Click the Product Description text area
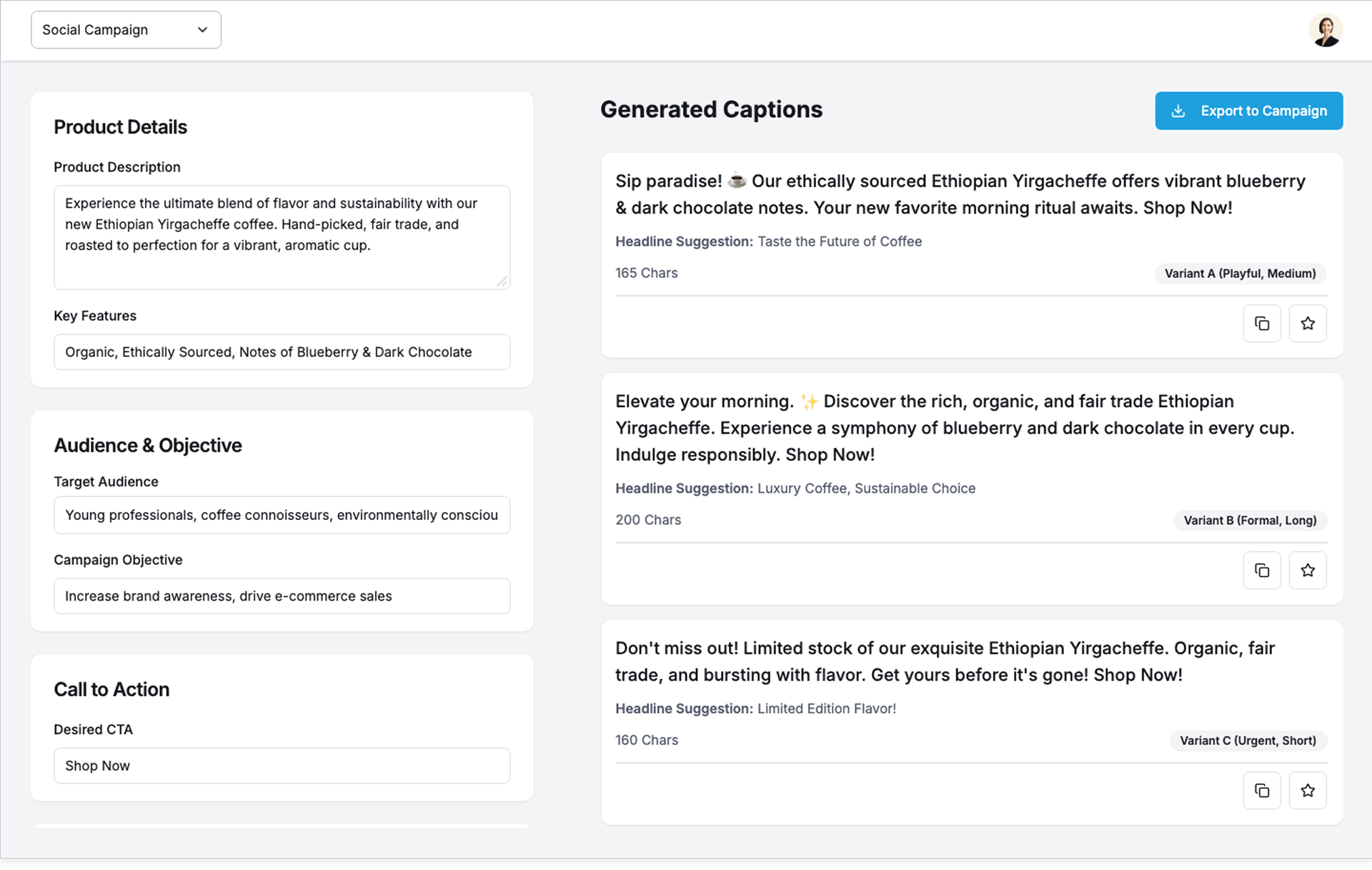This screenshot has width=1372, height=870. (x=282, y=237)
